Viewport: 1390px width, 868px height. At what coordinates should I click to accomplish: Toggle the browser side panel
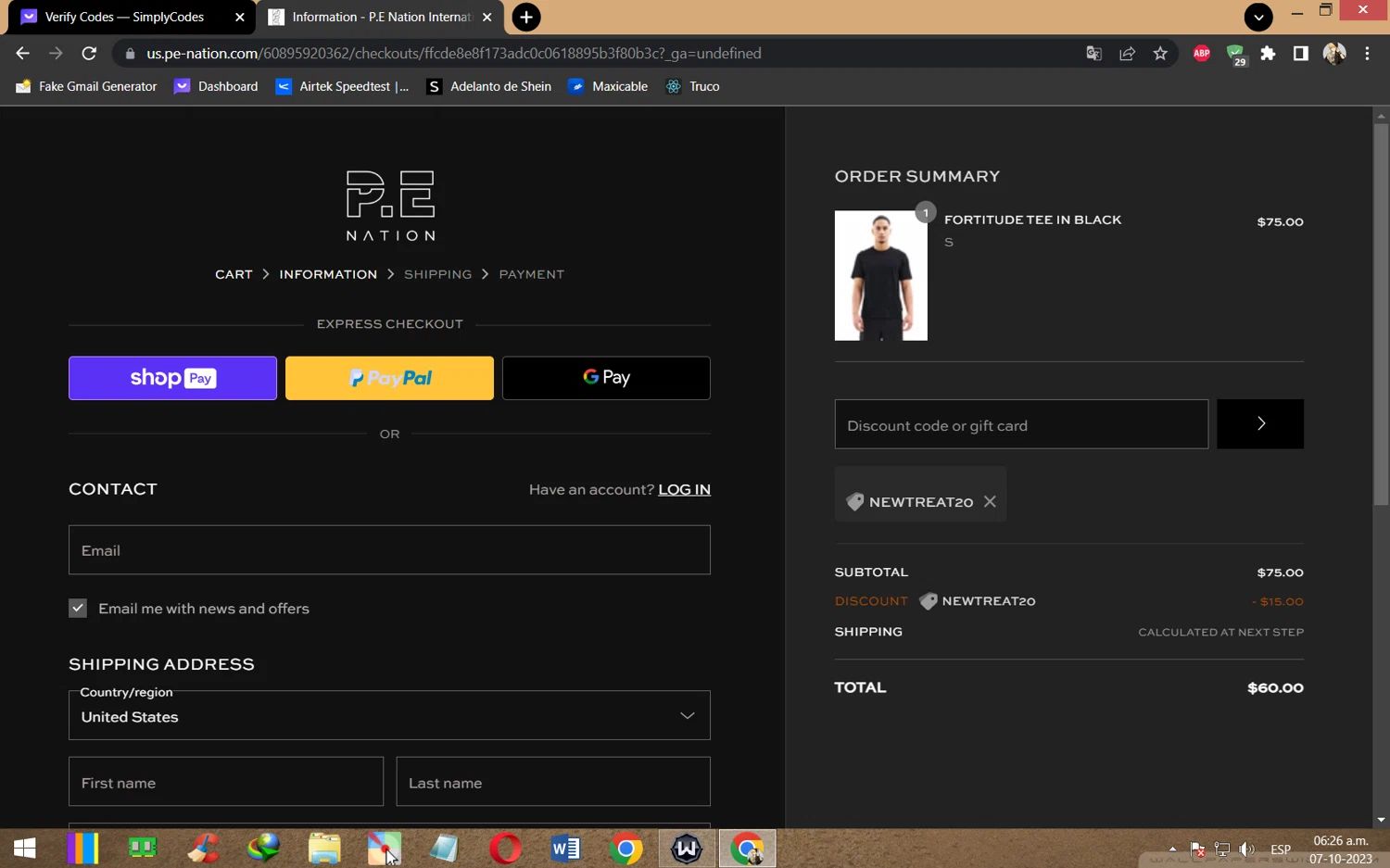pyautogui.click(x=1301, y=54)
